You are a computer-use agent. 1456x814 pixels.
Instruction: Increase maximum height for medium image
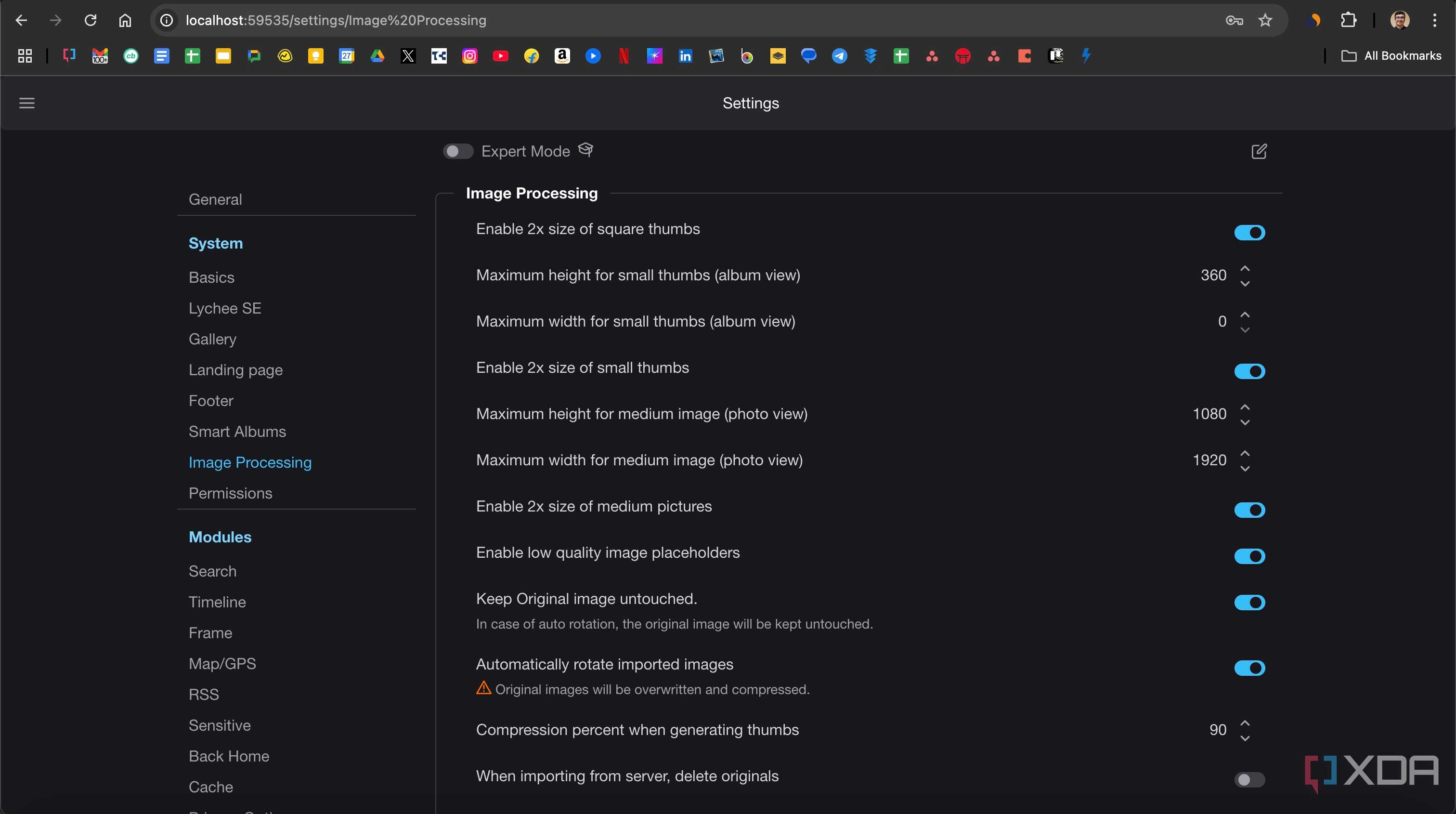[1245, 407]
